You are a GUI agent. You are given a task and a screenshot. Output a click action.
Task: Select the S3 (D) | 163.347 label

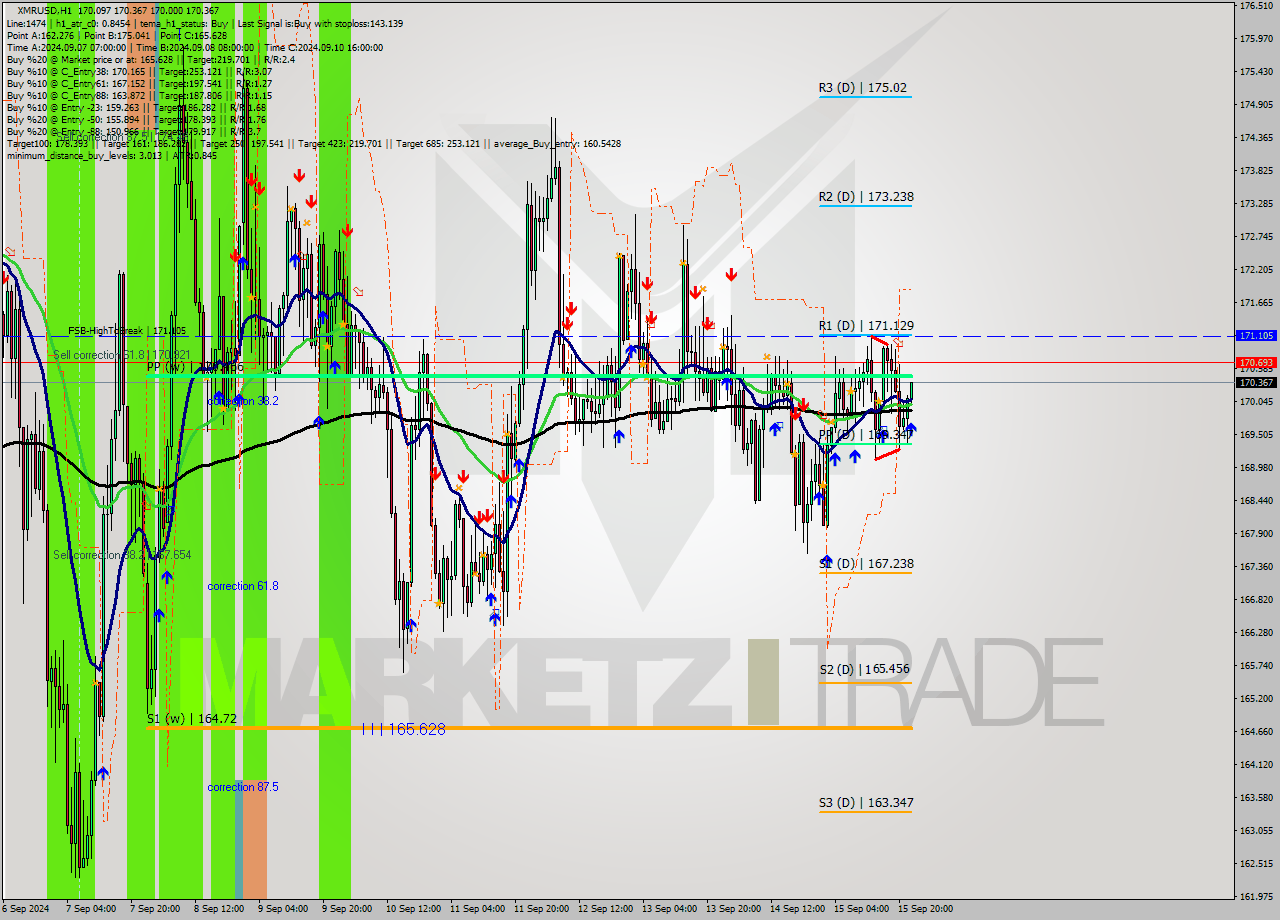(x=866, y=803)
